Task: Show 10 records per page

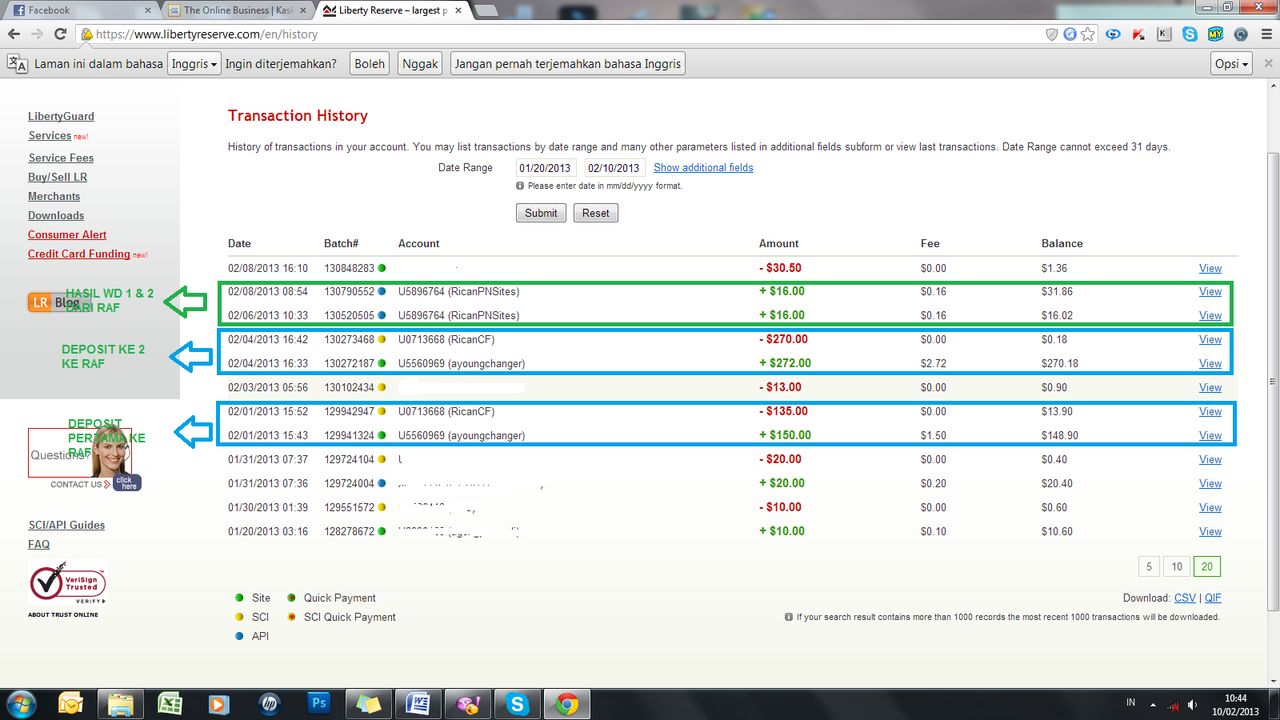Action: (1177, 567)
